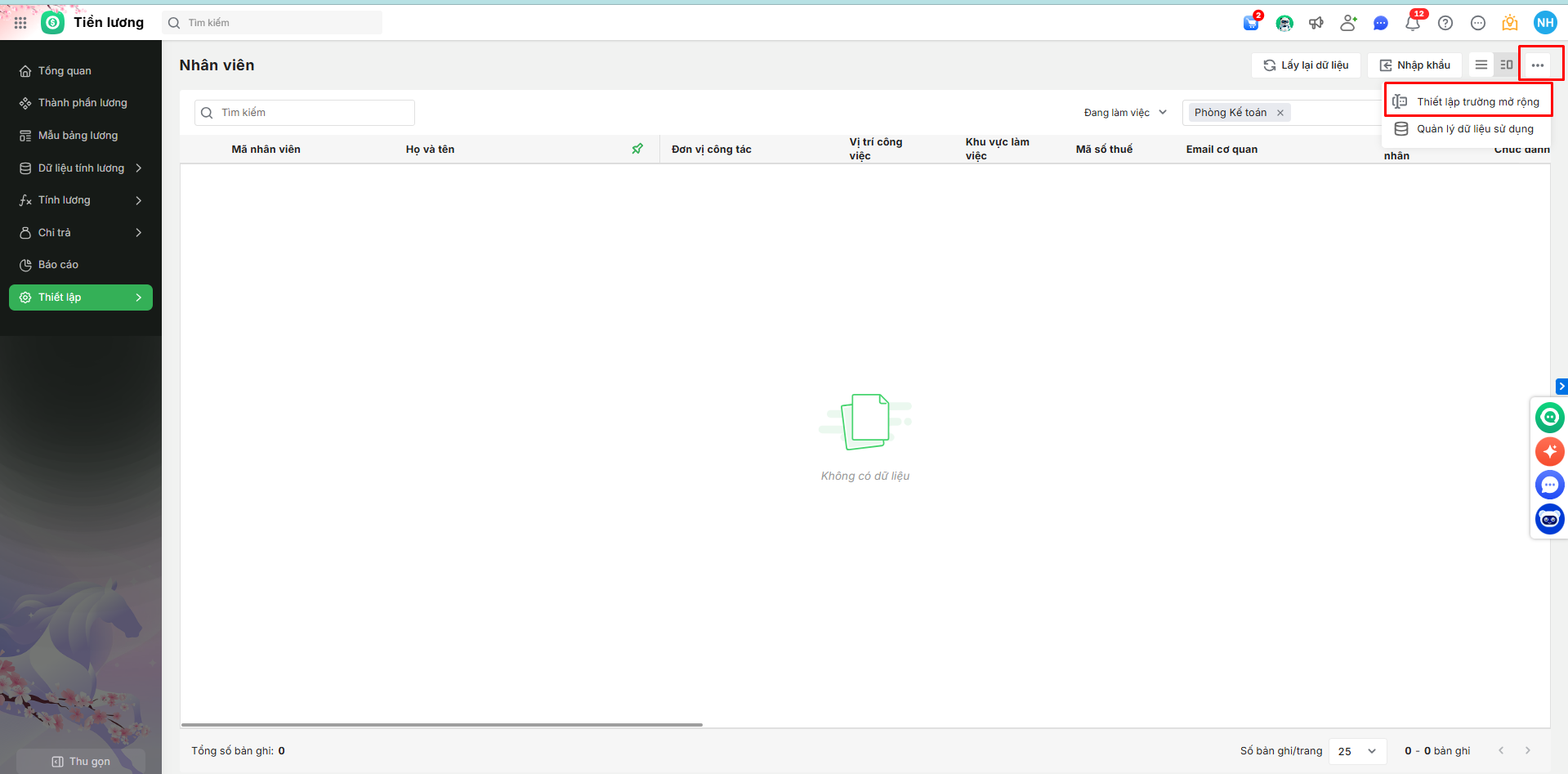The width and height of the screenshot is (1568, 774).
Task: Click the horizontal table scrollbar
Action: pos(442,724)
